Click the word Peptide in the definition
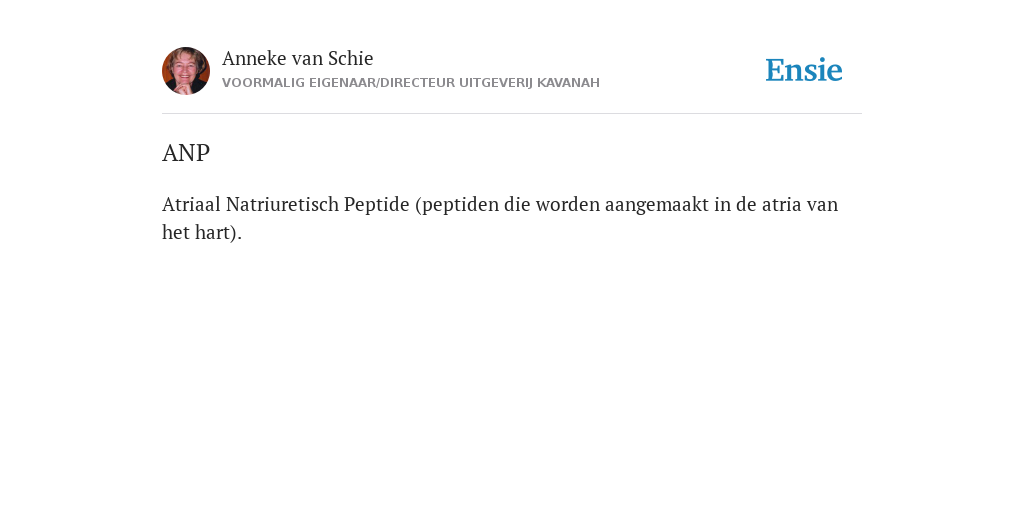Screen dimensions: 1024x512 (377, 205)
